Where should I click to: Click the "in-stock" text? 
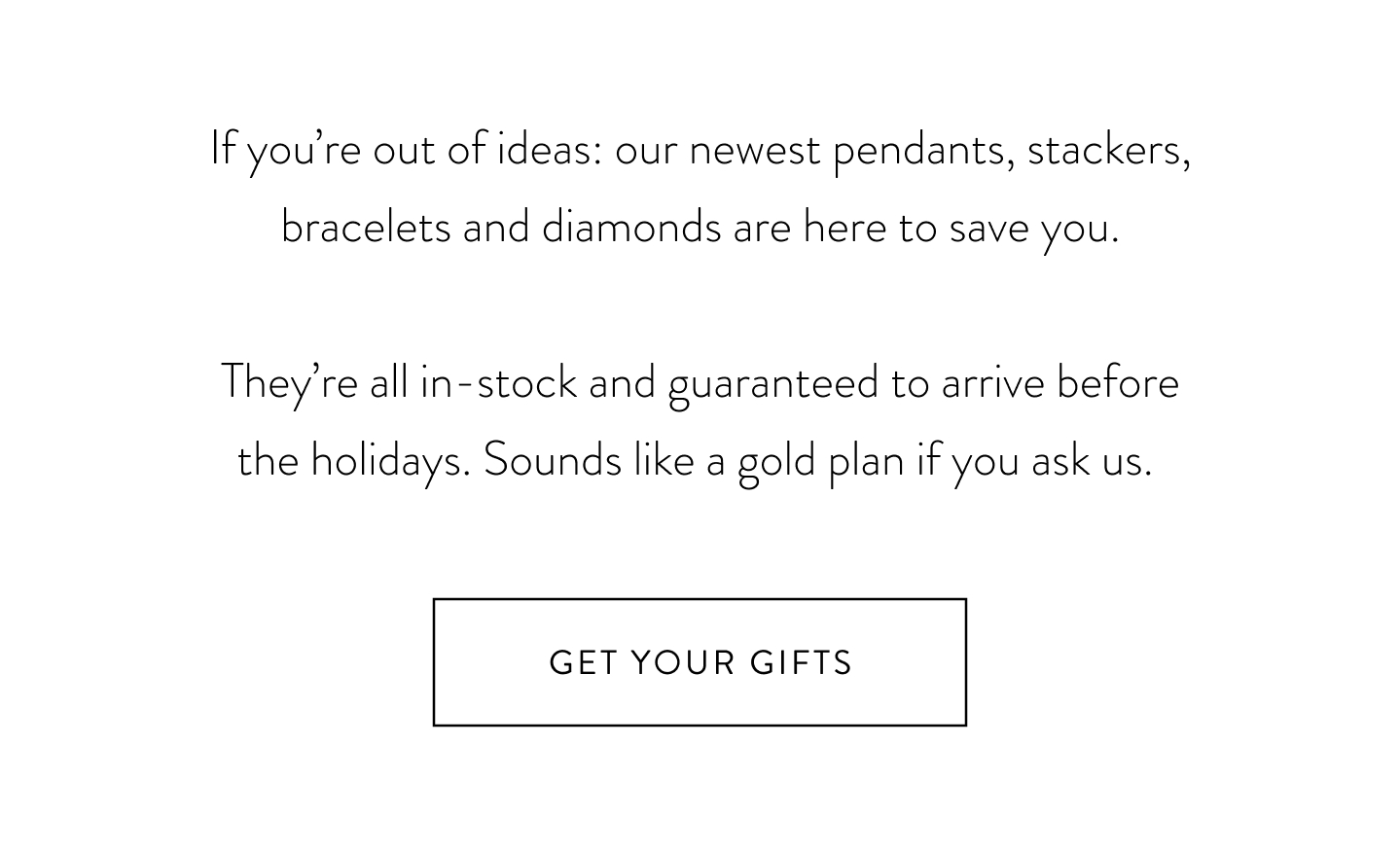click(498, 381)
